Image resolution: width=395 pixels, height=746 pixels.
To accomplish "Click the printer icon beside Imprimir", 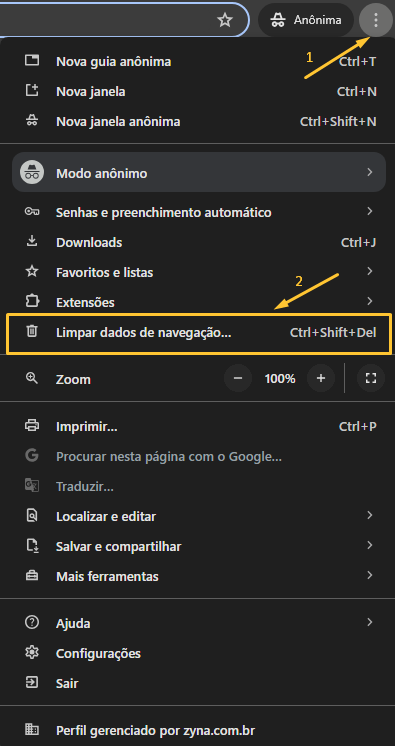I will (x=31, y=425).
